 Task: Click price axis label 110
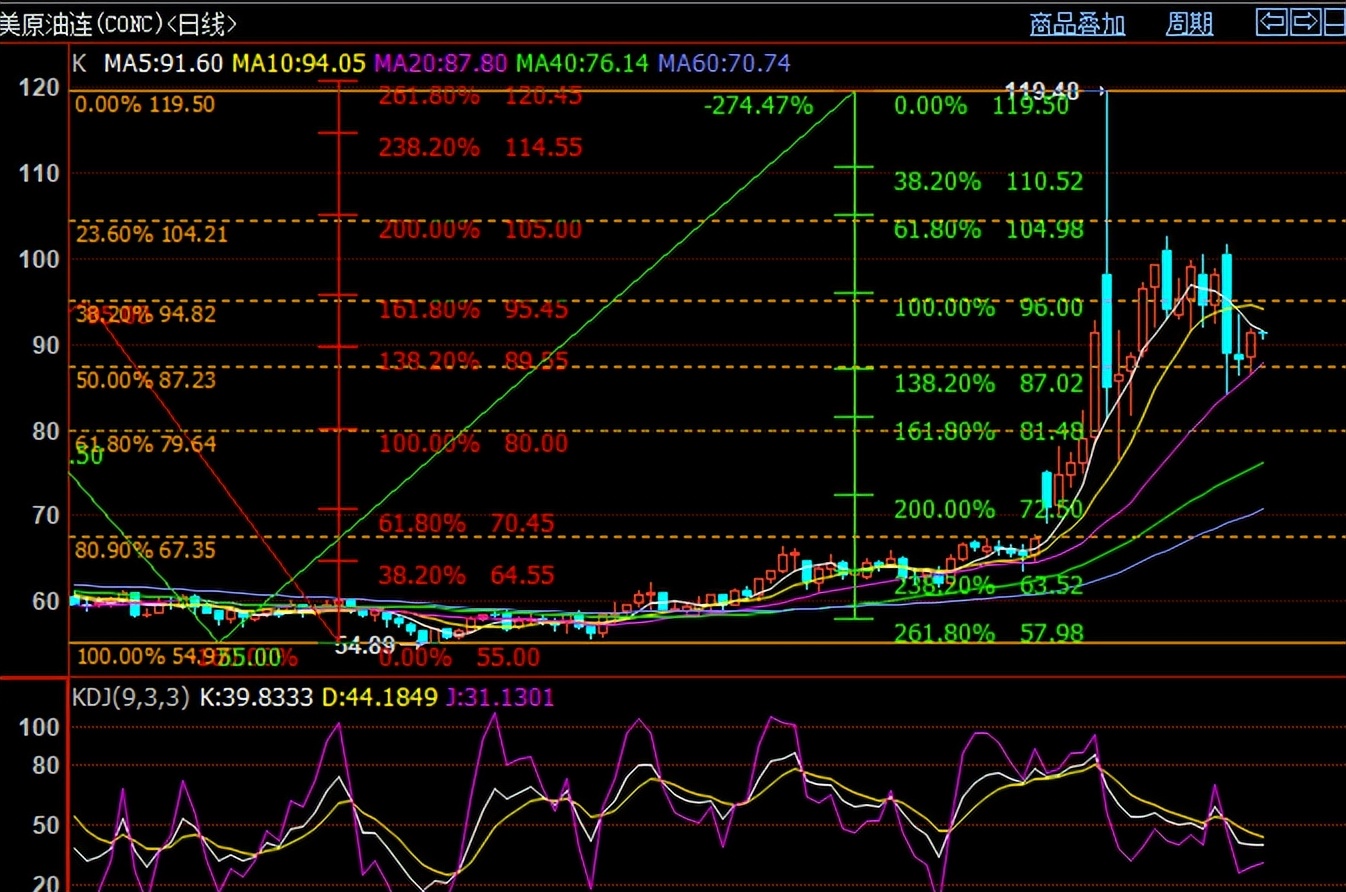[x=39, y=173]
